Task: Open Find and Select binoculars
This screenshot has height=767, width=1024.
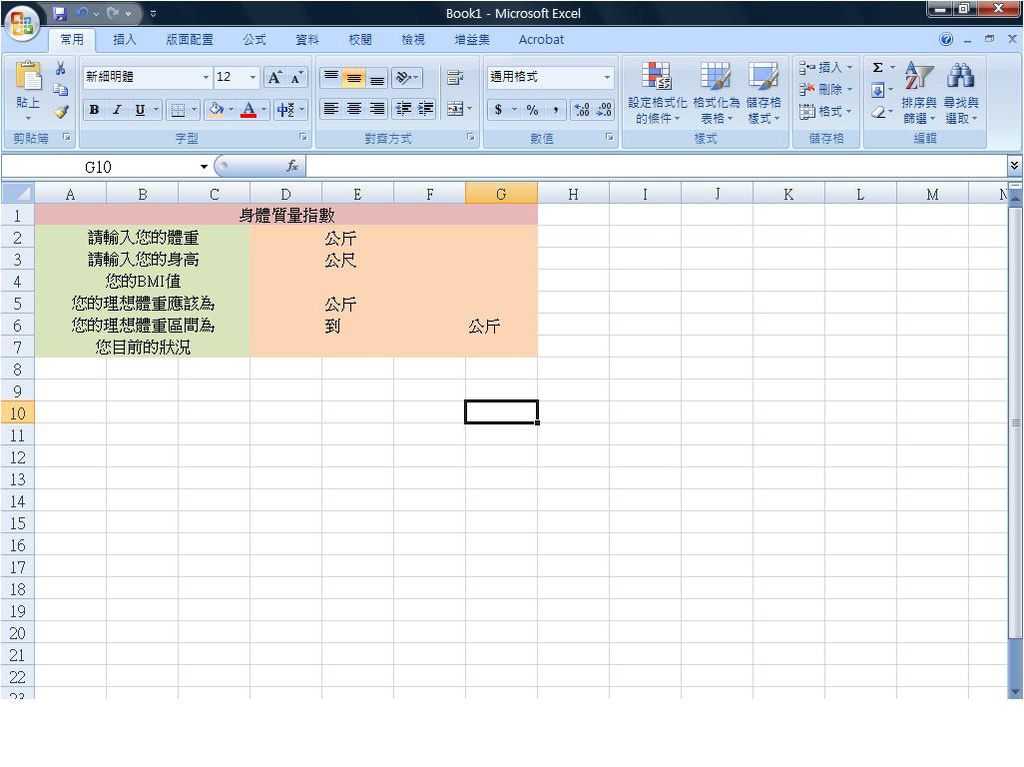Action: pyautogui.click(x=961, y=93)
